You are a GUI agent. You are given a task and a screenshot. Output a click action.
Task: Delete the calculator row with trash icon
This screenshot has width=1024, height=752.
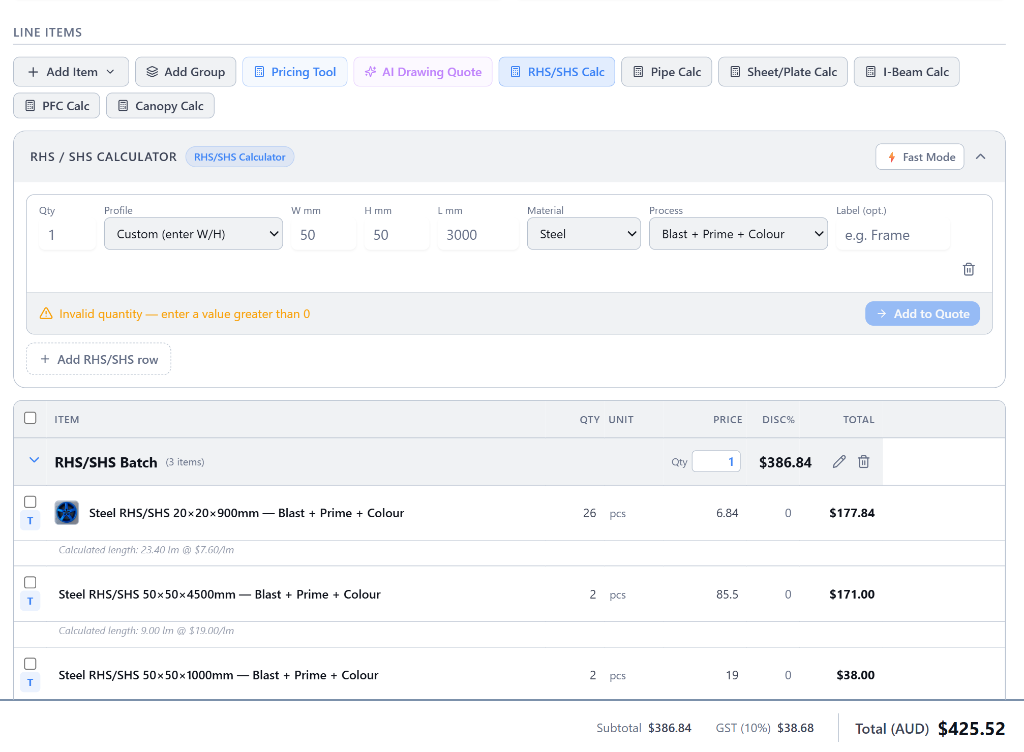(968, 269)
